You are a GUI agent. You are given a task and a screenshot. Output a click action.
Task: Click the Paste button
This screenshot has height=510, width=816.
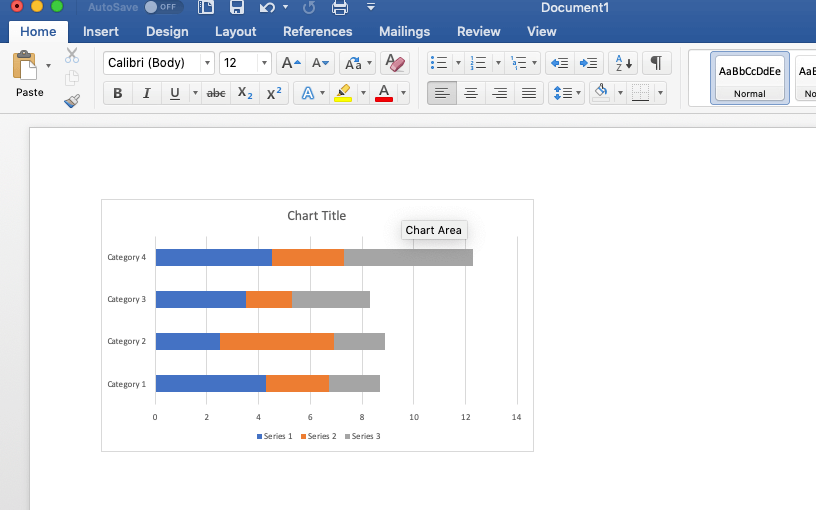click(29, 75)
